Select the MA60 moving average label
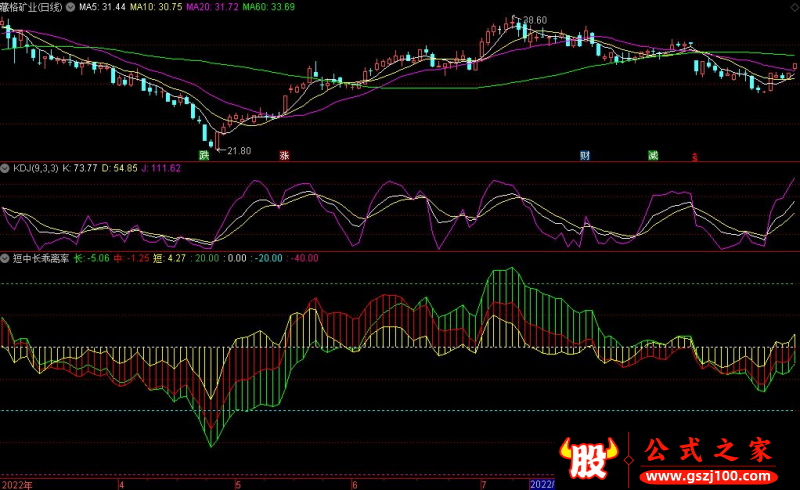Screen dimensions: 800x490 268,6
